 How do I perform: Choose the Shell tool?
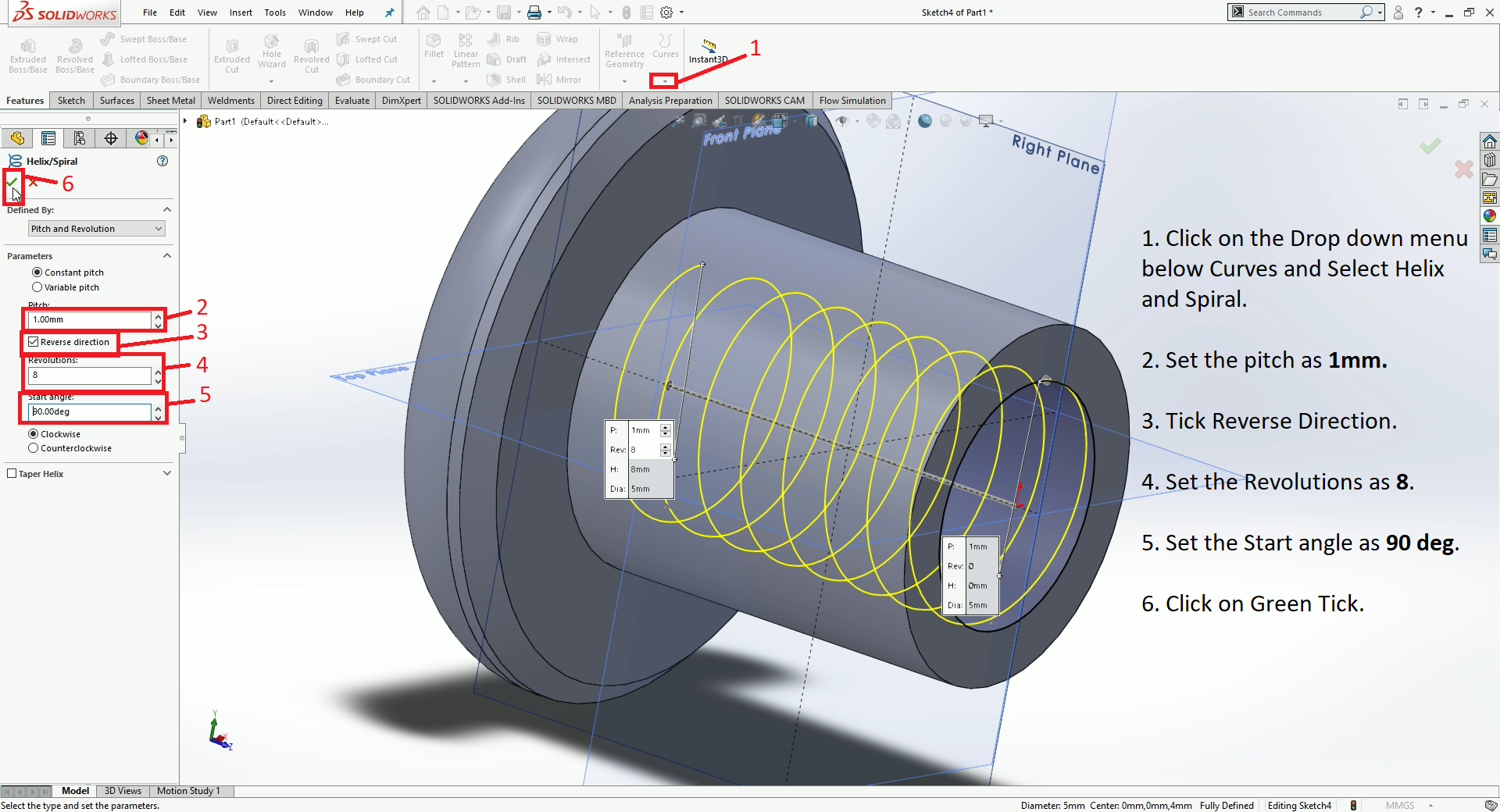click(506, 80)
